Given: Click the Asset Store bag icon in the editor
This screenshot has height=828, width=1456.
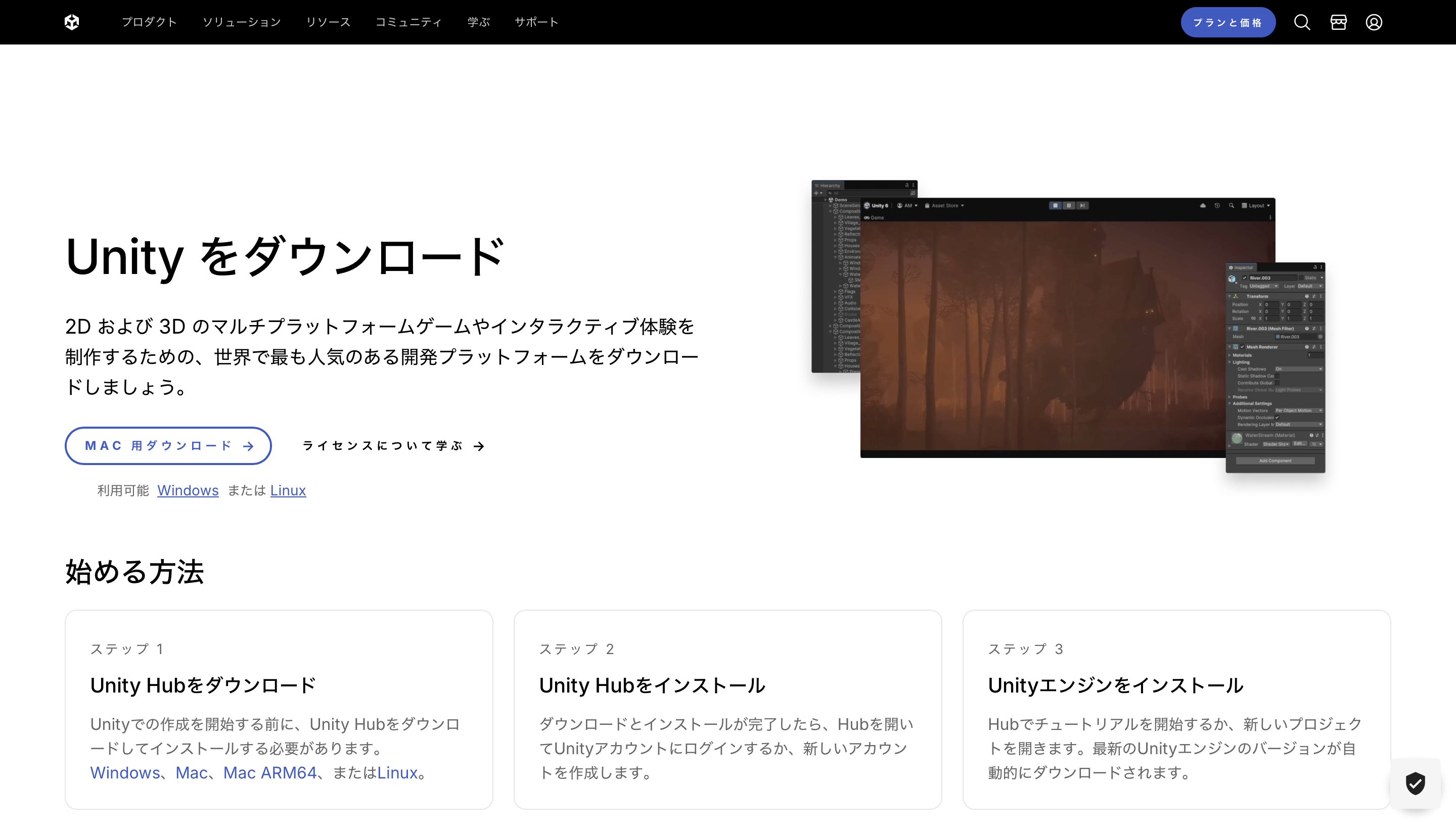Looking at the screenshot, I should pyautogui.click(x=927, y=206).
